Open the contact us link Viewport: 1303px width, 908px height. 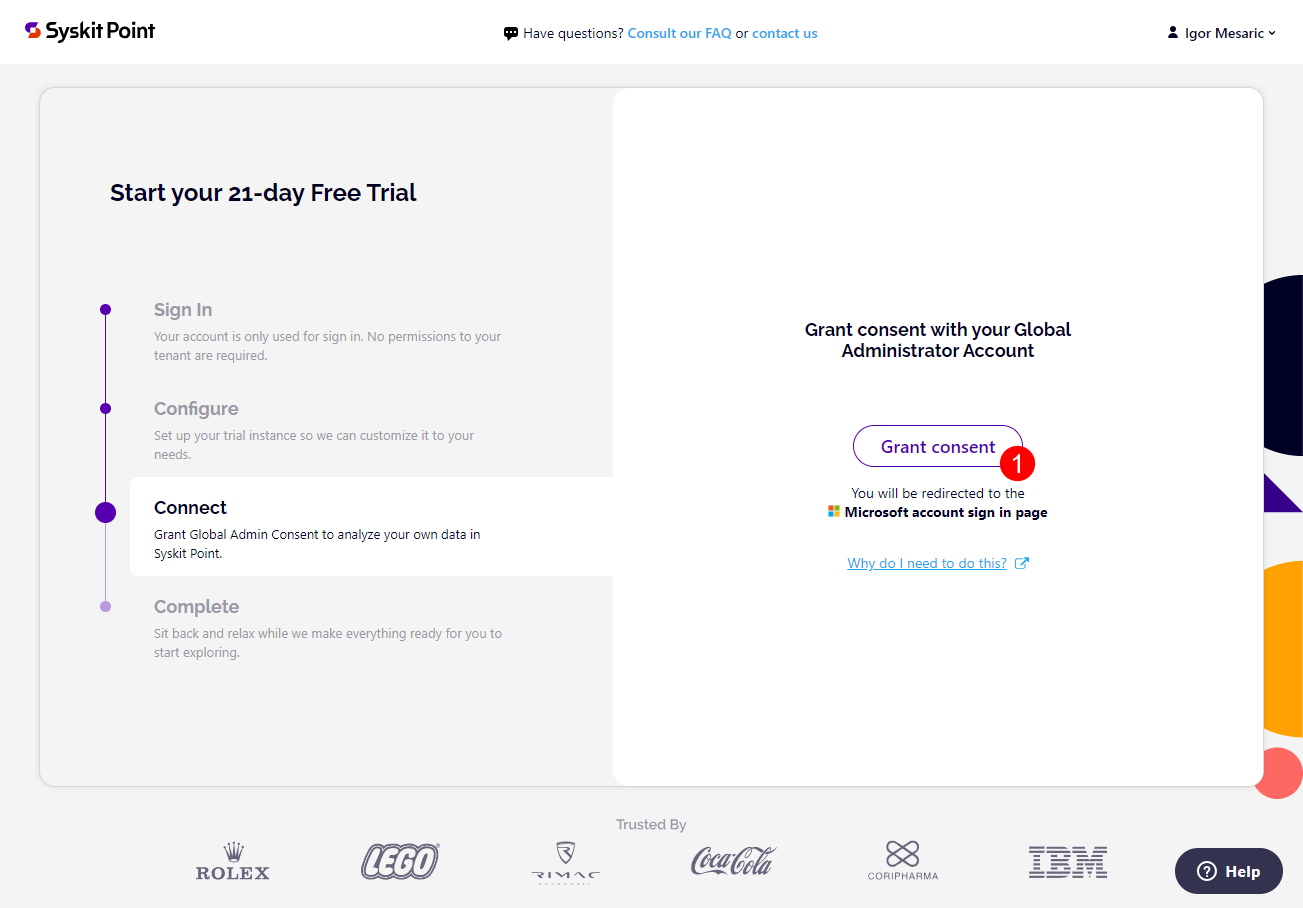coord(784,33)
